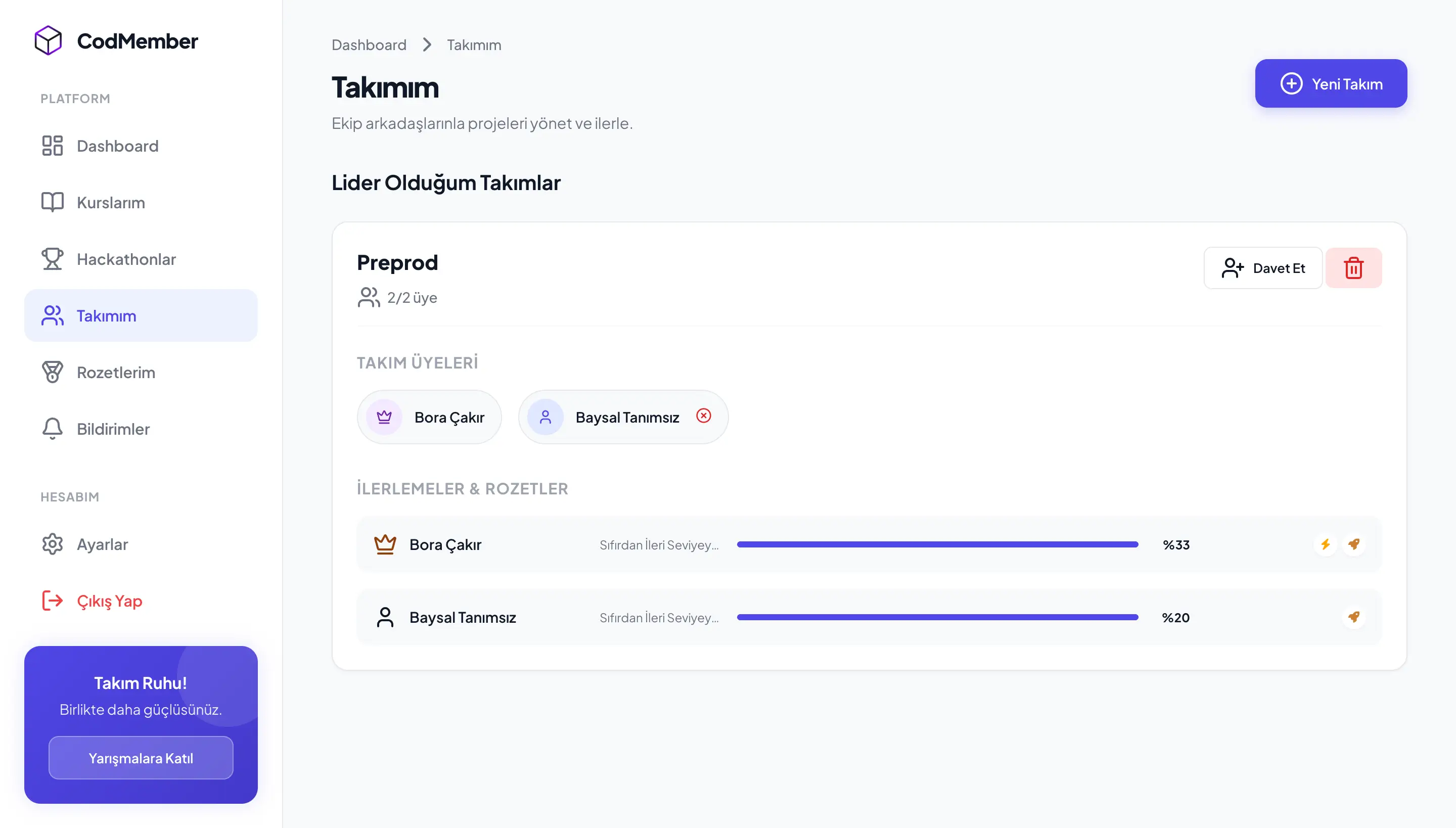This screenshot has width=1456, height=828.
Task: Log out with Çıkış Yap
Action: pos(109,601)
